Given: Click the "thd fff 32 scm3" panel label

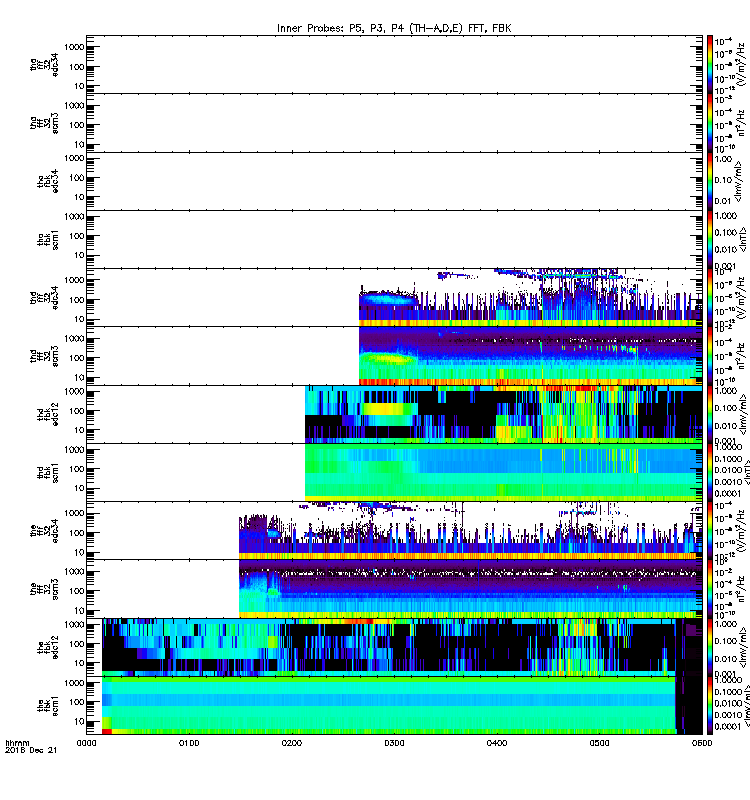Looking at the screenshot, I should (44, 356).
